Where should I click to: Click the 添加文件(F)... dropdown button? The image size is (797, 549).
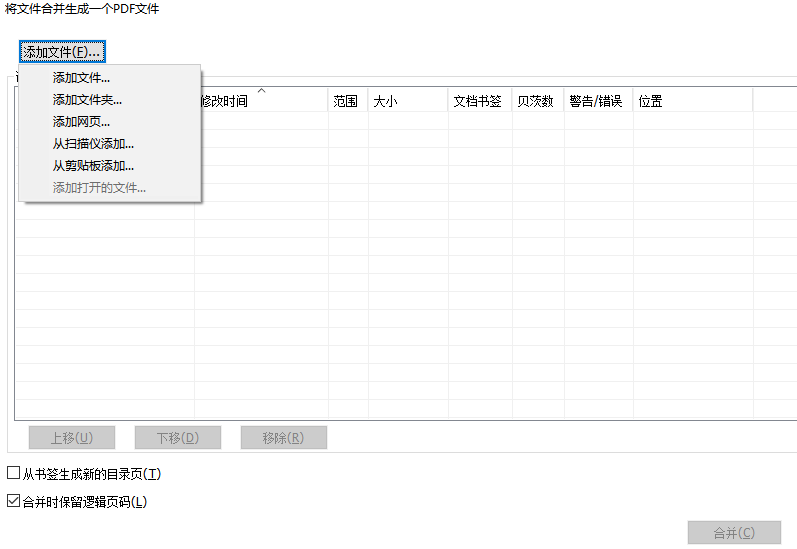(x=62, y=52)
